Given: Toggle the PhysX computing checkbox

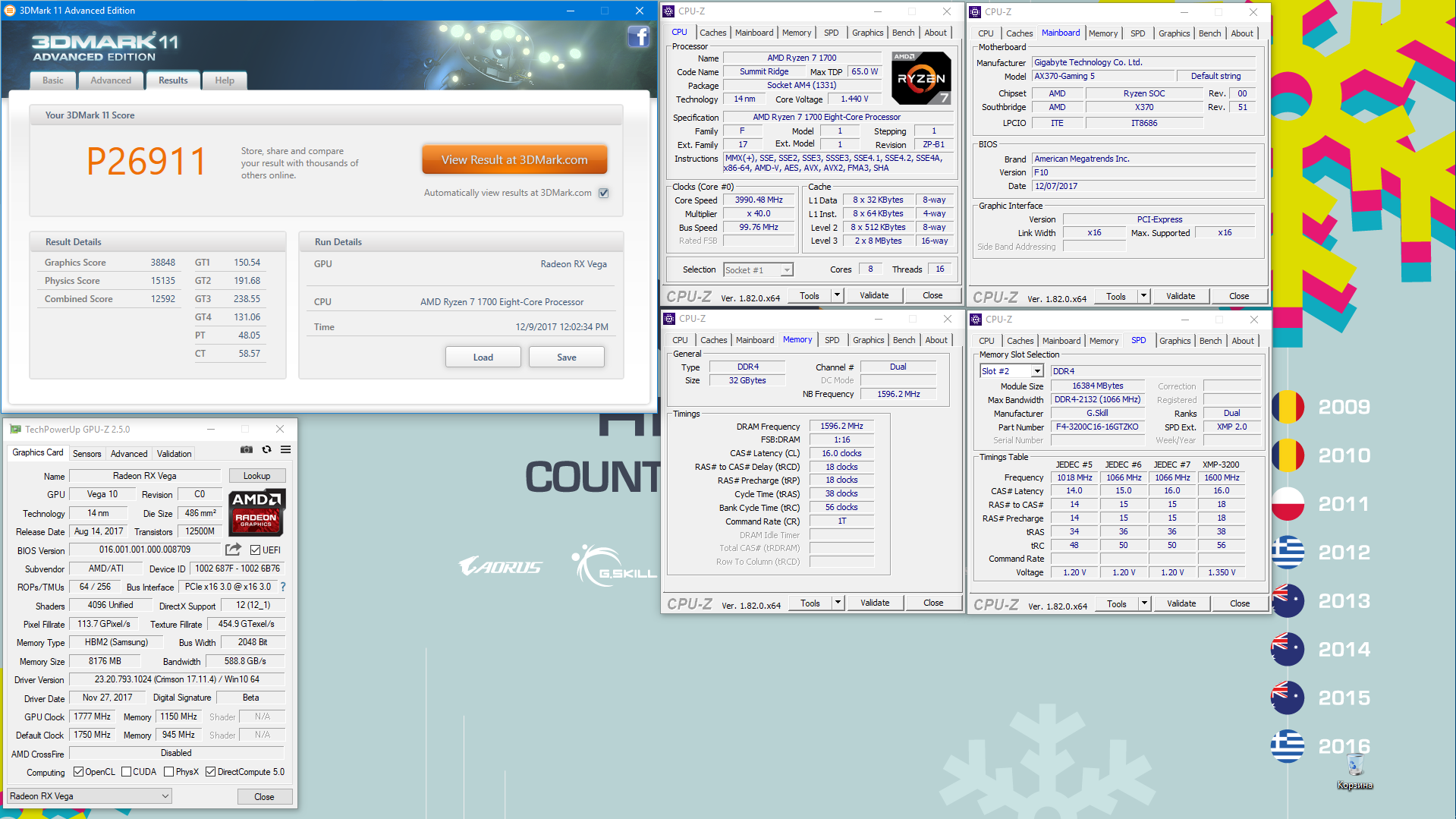Looking at the screenshot, I should pos(168,772).
